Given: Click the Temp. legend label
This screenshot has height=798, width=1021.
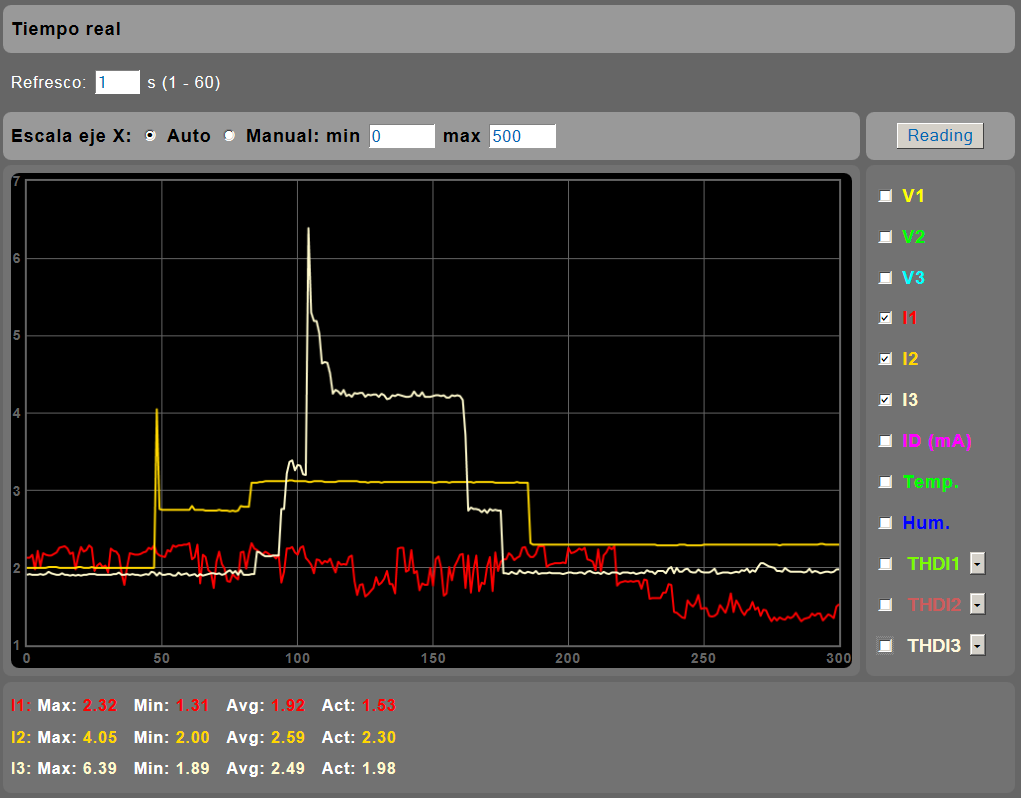Looking at the screenshot, I should pyautogui.click(x=930, y=482).
